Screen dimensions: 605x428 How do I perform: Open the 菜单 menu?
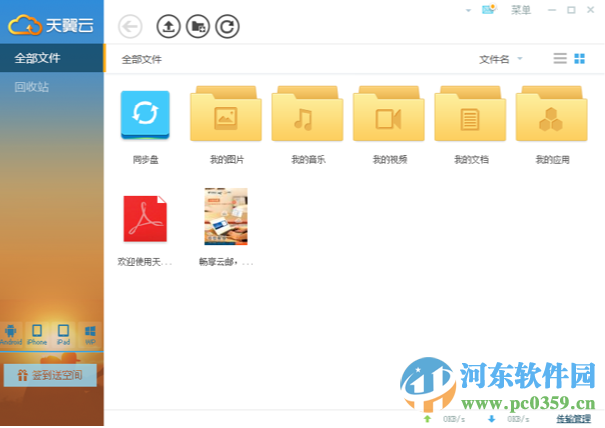[x=521, y=10]
